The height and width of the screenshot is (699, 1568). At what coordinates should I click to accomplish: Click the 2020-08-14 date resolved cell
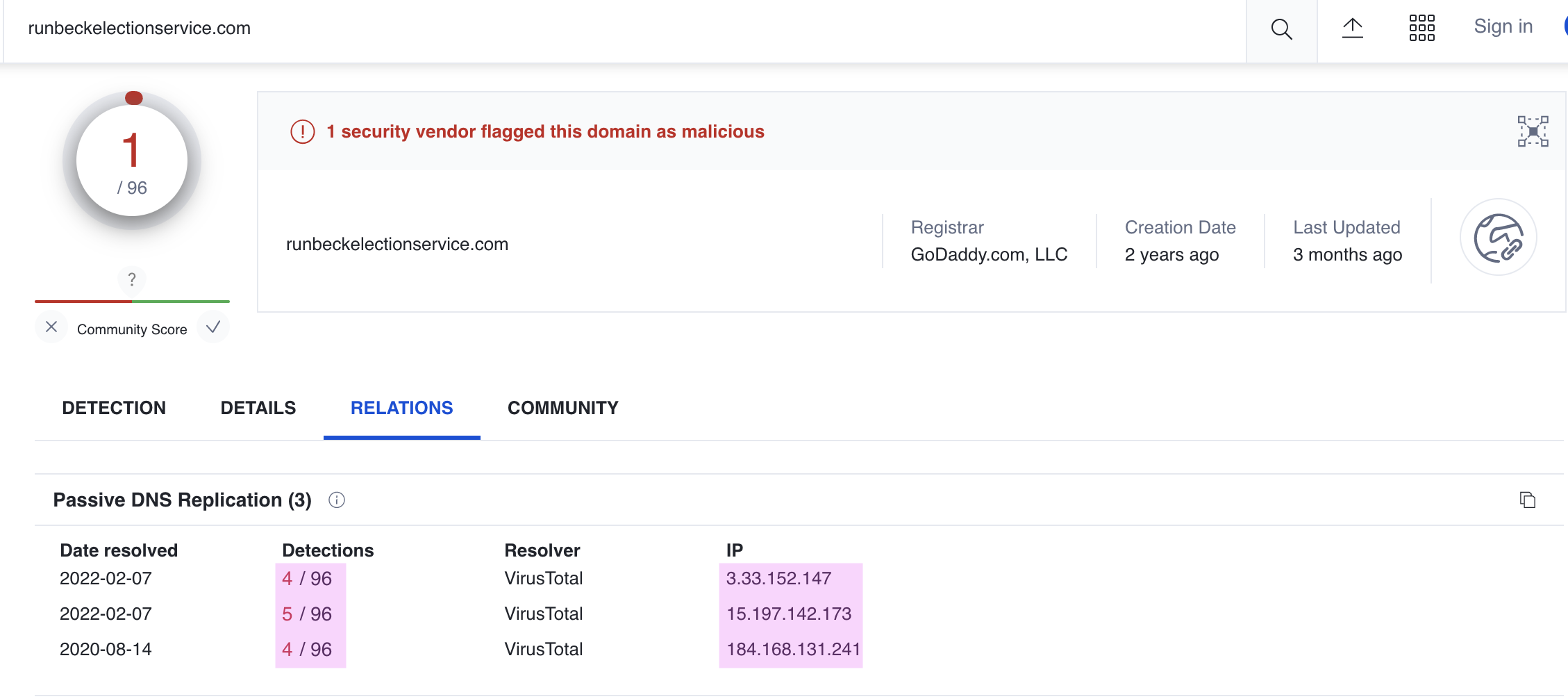(106, 649)
